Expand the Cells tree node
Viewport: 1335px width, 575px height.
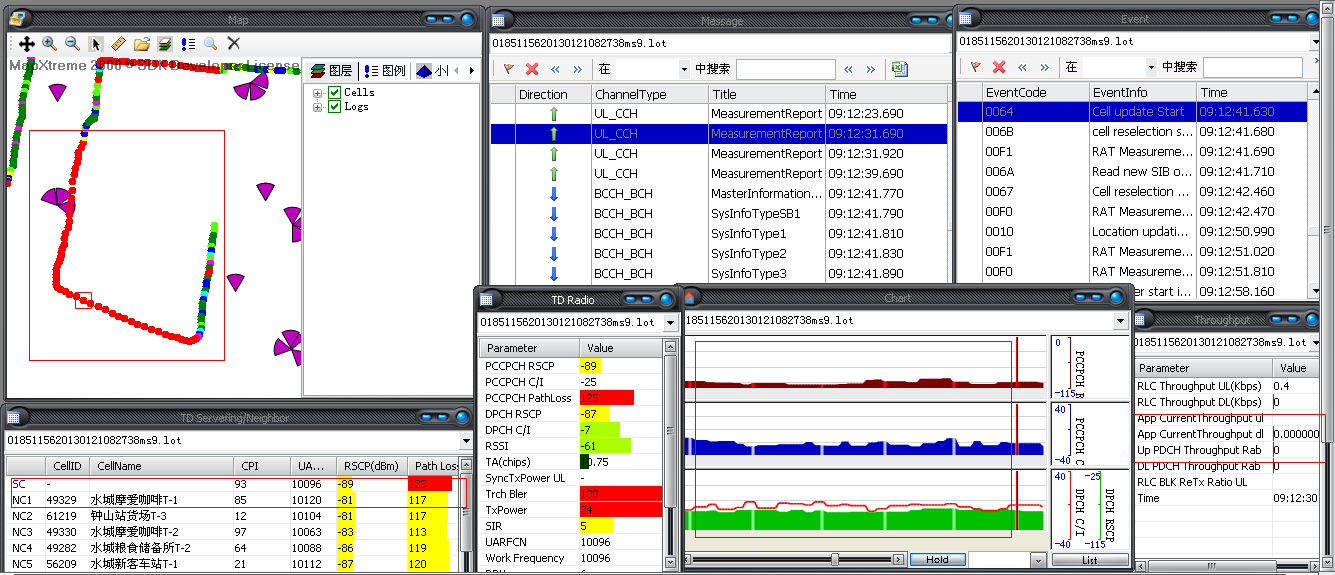(318, 93)
